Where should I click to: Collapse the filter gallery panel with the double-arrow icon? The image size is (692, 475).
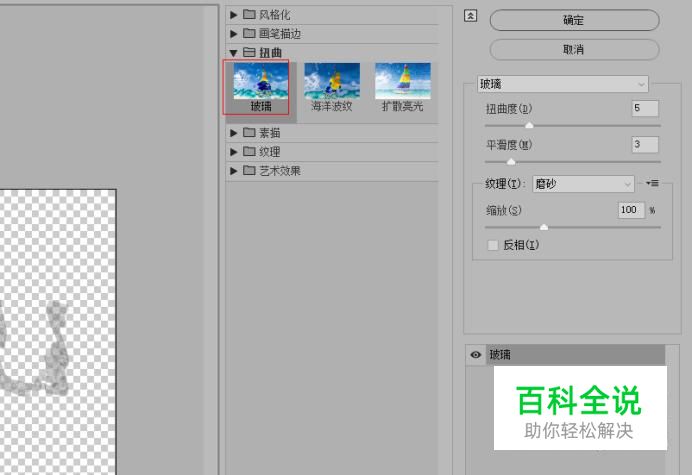(x=470, y=16)
